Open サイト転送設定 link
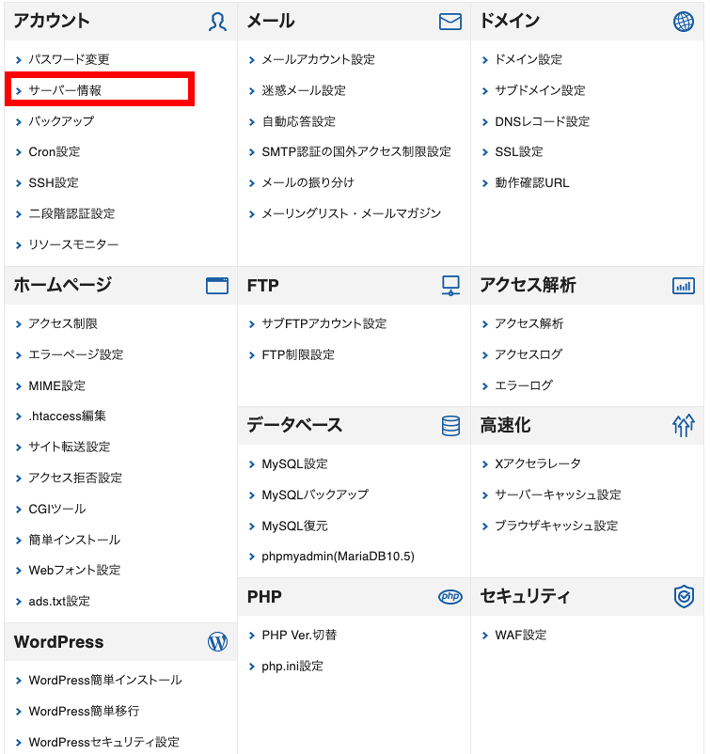 (69, 447)
